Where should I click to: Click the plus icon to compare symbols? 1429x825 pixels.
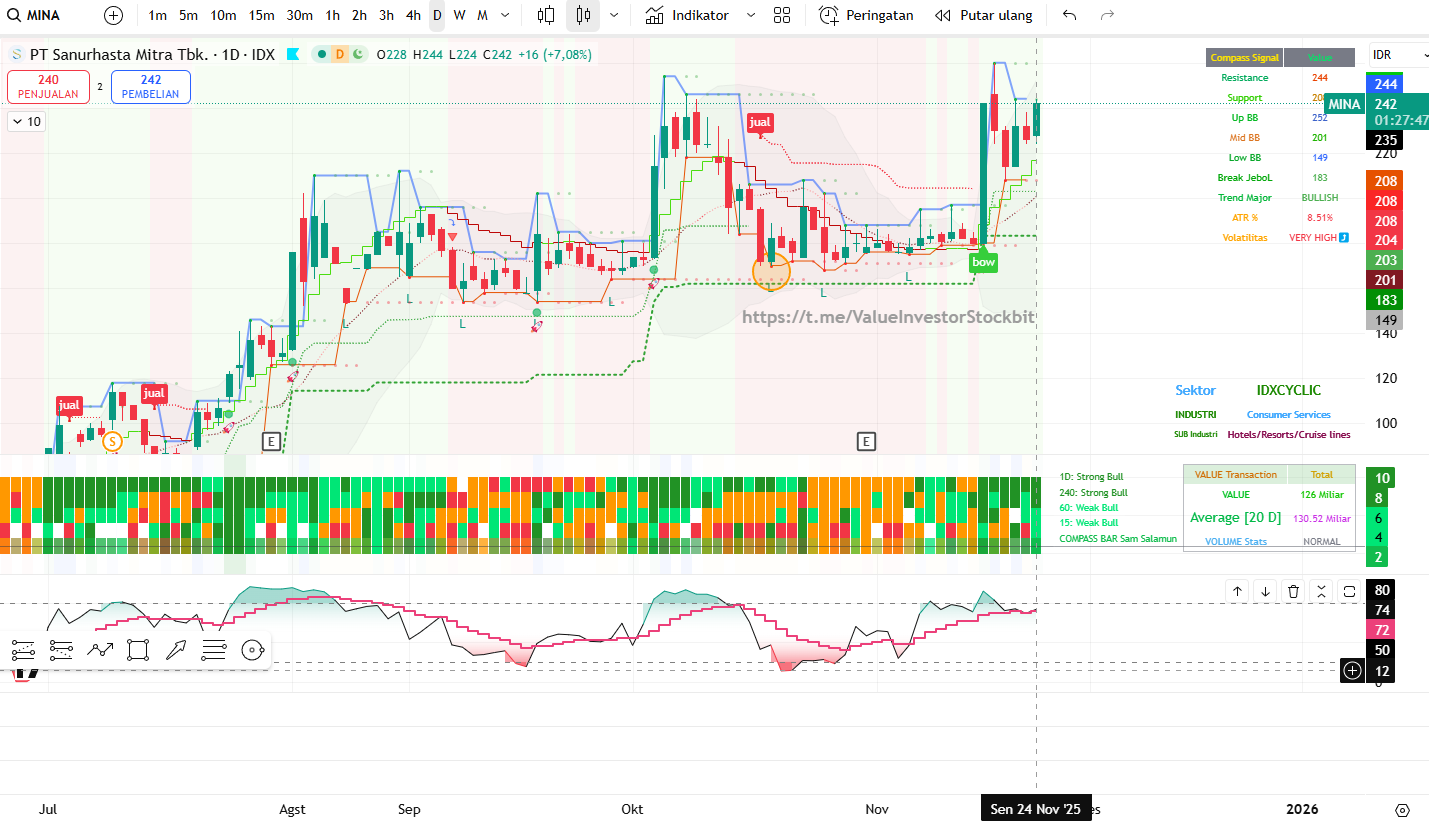pos(114,15)
